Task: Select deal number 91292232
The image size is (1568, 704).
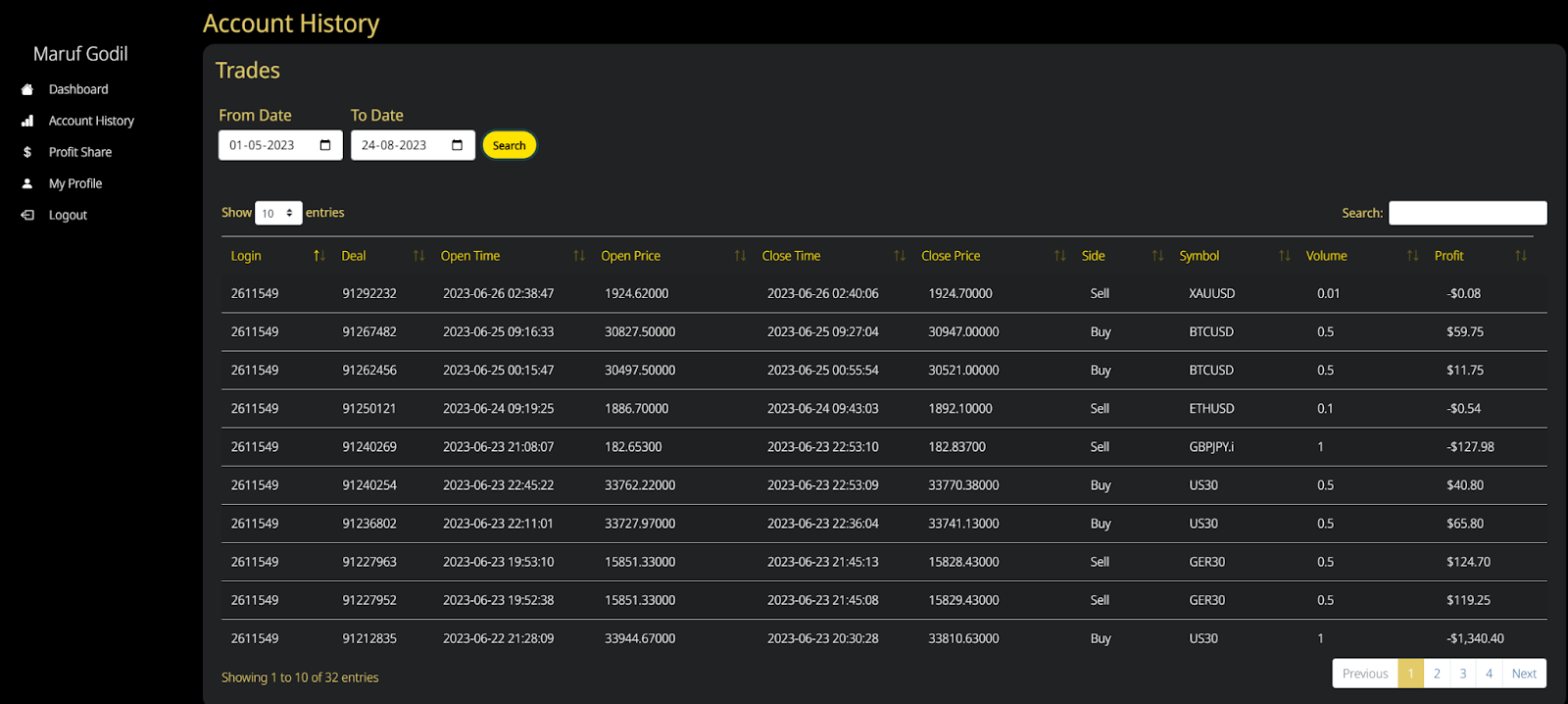Action: coord(369,293)
